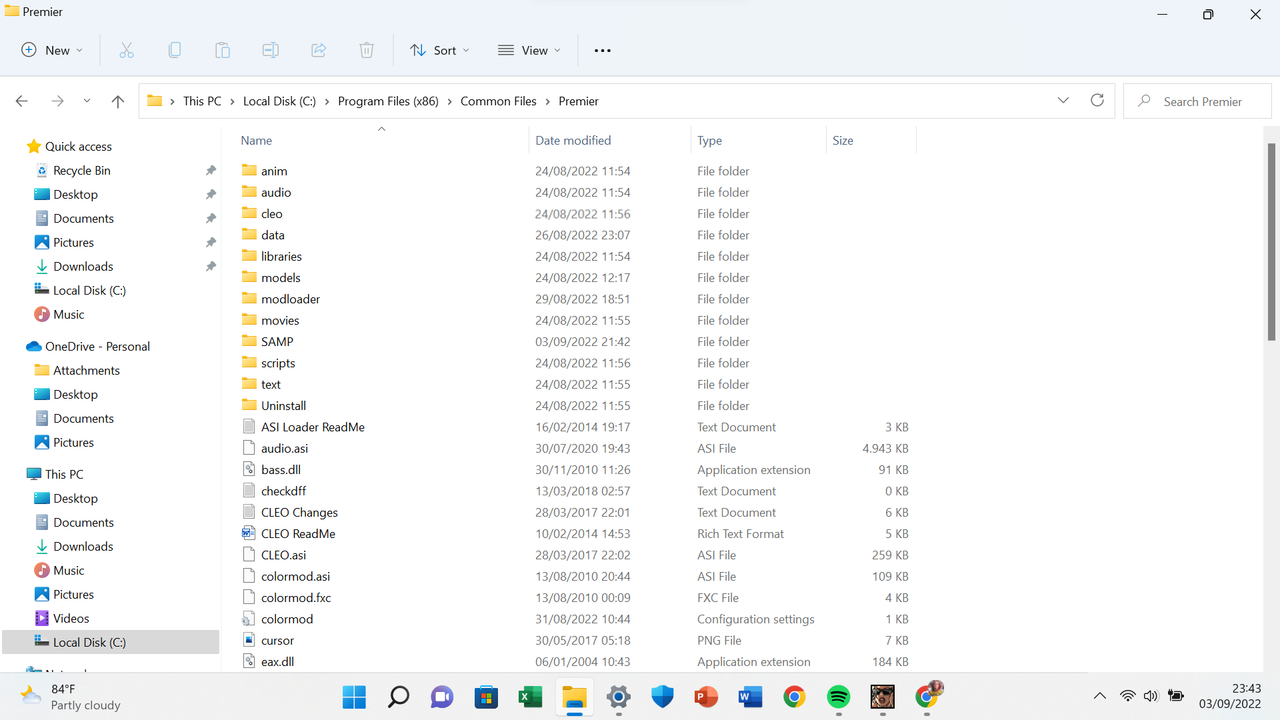Click the folder icon at the address bar start
The height and width of the screenshot is (720, 1280).
pos(154,101)
